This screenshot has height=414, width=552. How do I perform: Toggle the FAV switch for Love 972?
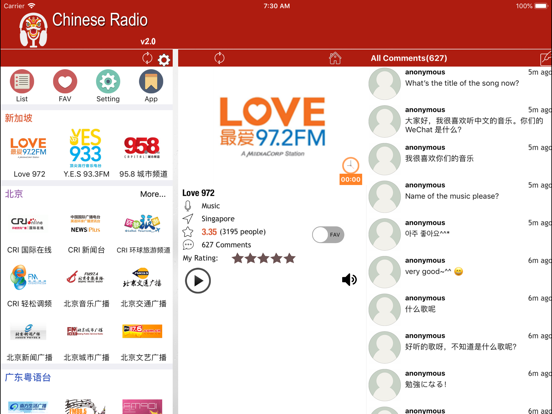tap(328, 234)
